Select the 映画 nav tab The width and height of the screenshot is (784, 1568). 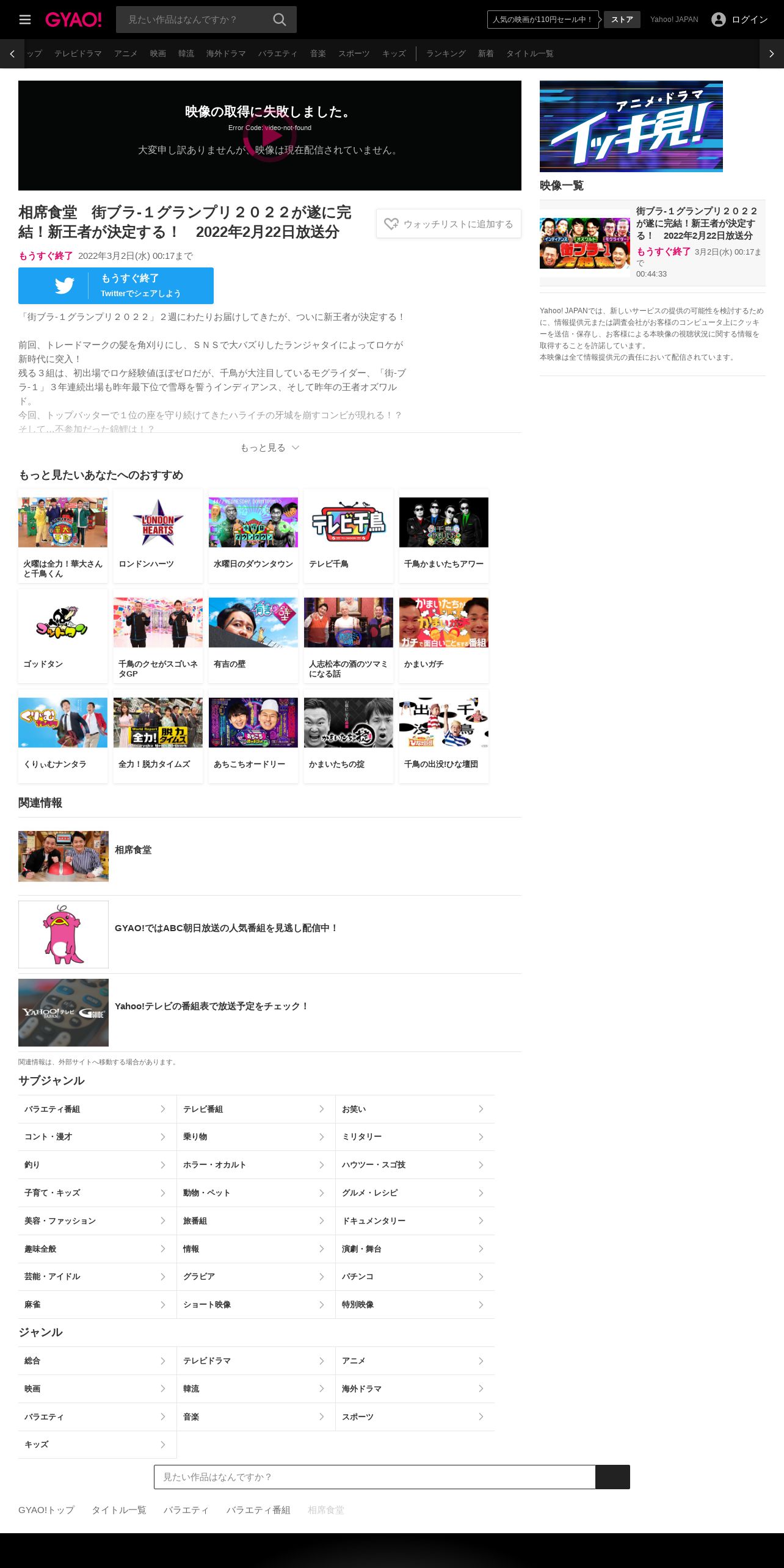(x=158, y=54)
